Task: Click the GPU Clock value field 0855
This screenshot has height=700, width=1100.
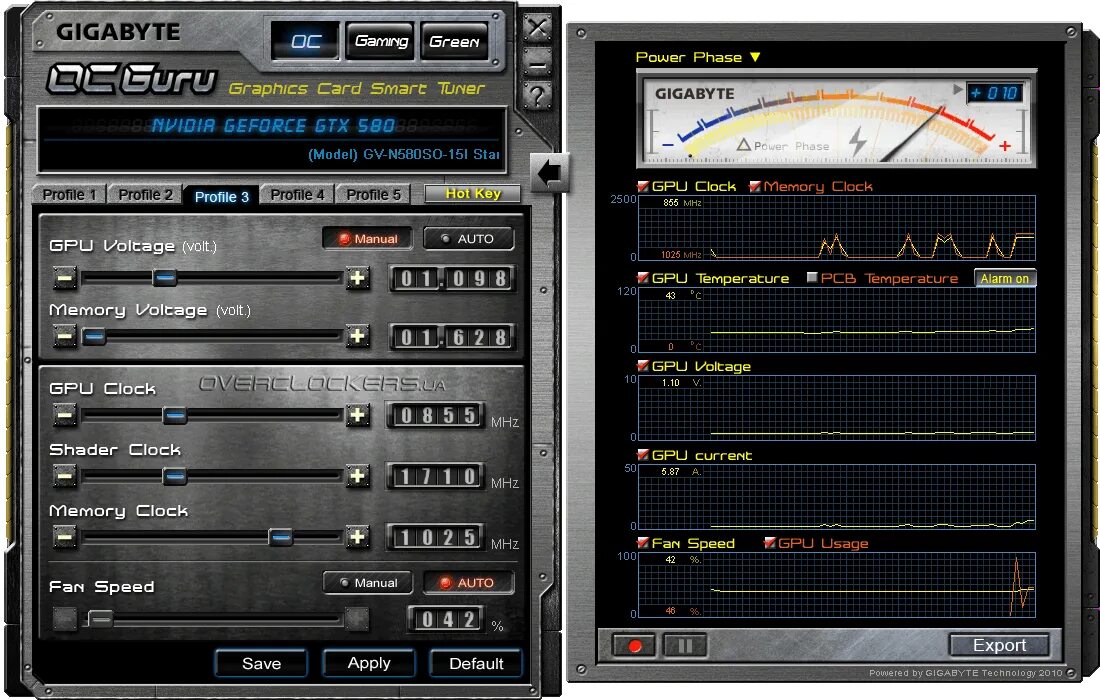Action: pos(436,415)
